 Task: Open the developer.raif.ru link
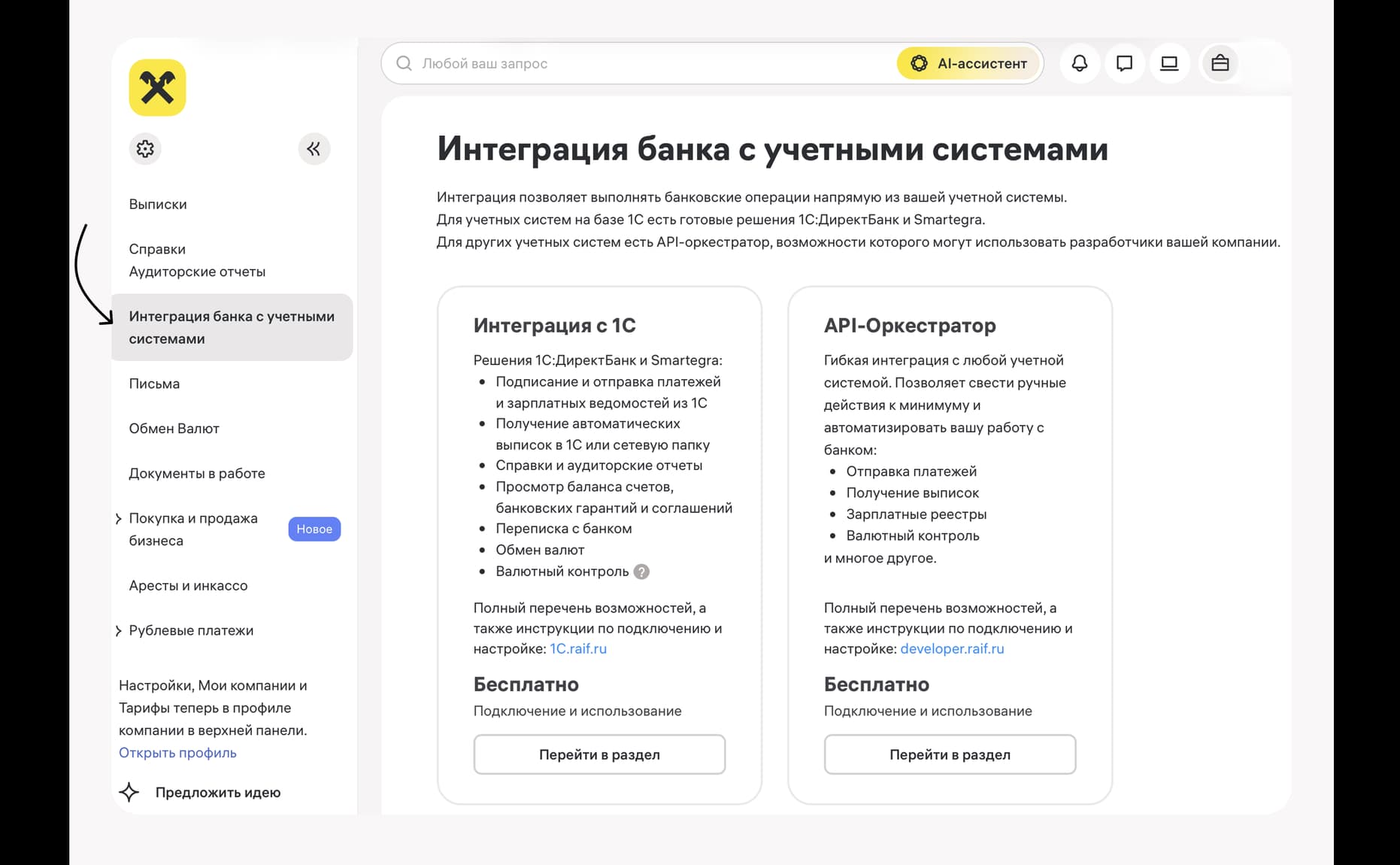952,648
